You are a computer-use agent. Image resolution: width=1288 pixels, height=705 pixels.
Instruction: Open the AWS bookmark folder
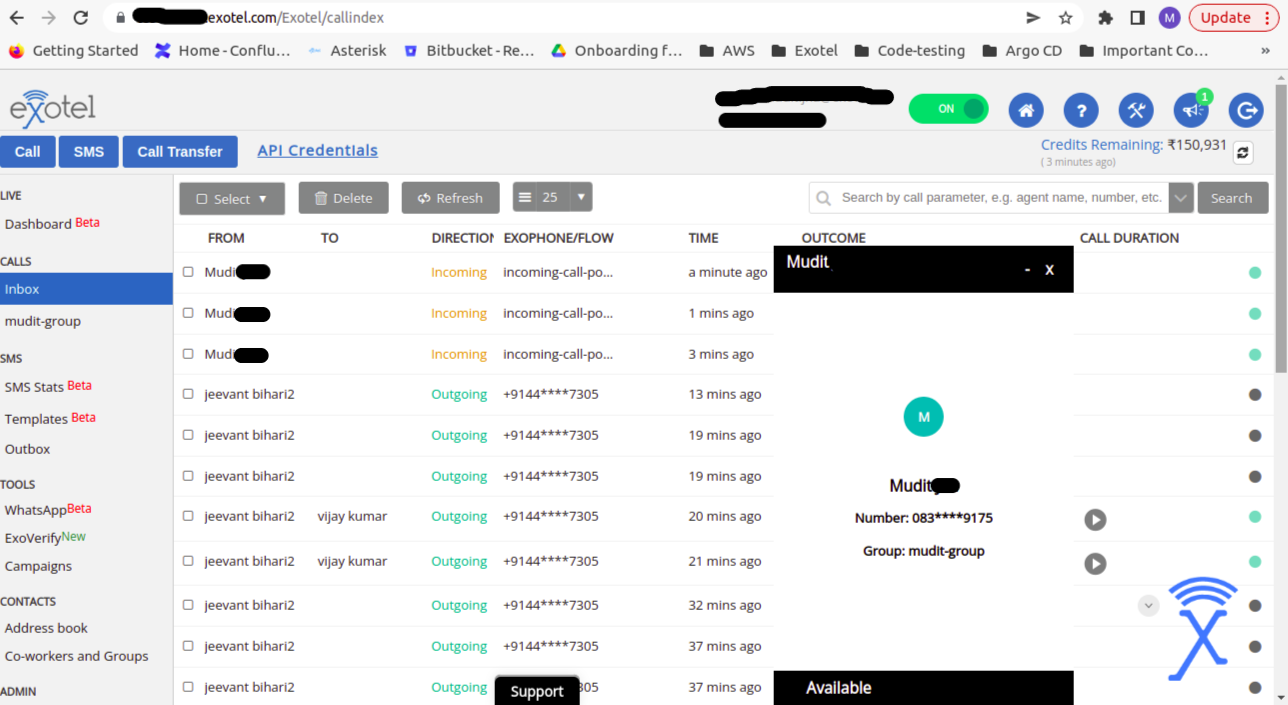point(727,51)
